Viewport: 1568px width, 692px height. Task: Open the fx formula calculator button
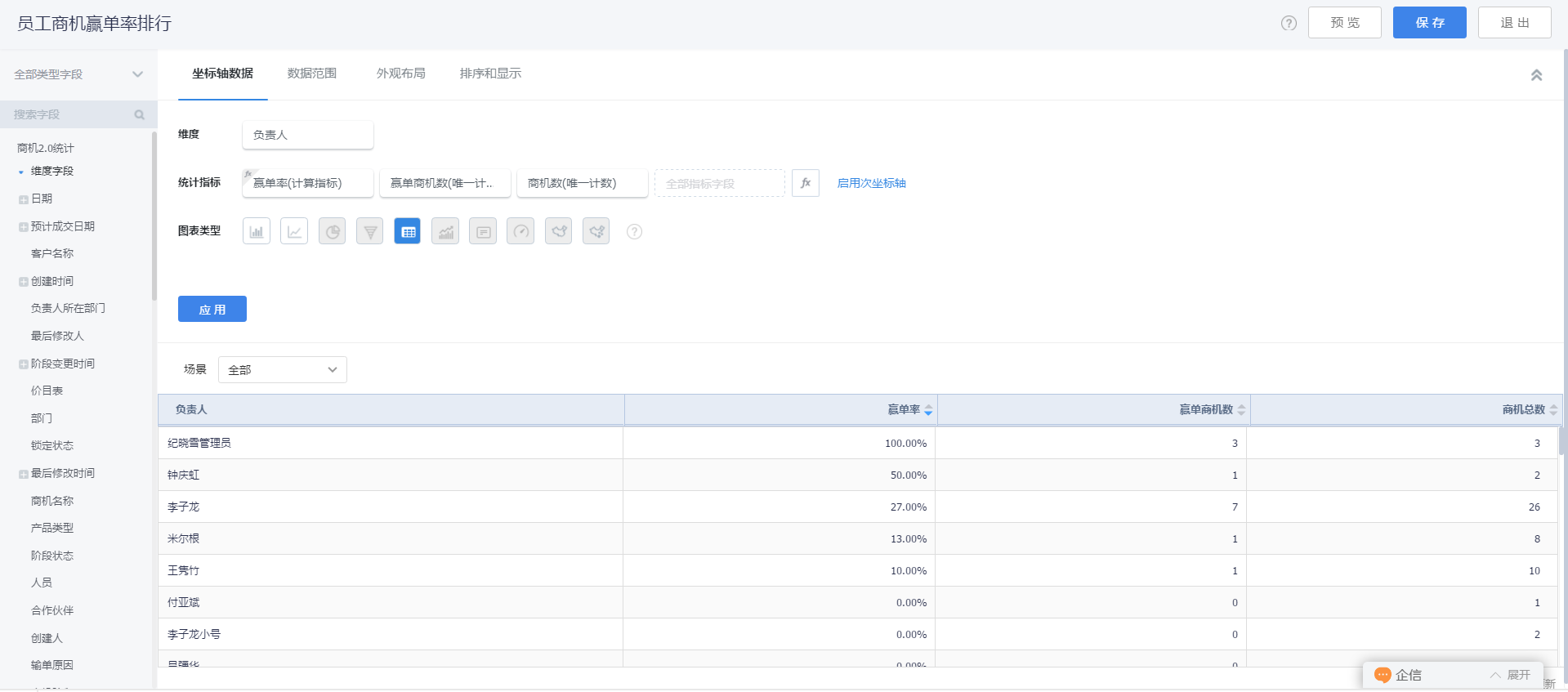click(x=806, y=183)
